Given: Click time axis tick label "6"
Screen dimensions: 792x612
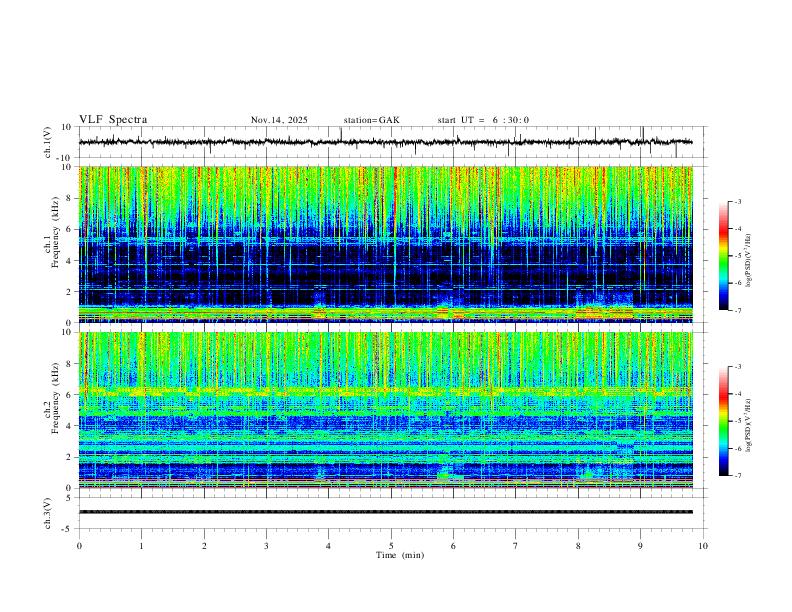Looking at the screenshot, I should click(454, 546).
